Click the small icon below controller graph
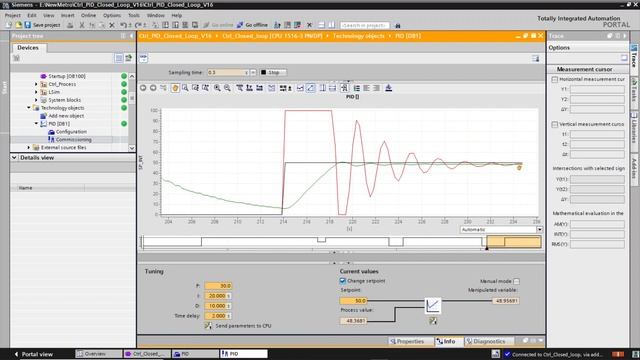The width and height of the screenshot is (640, 360). tap(433, 321)
